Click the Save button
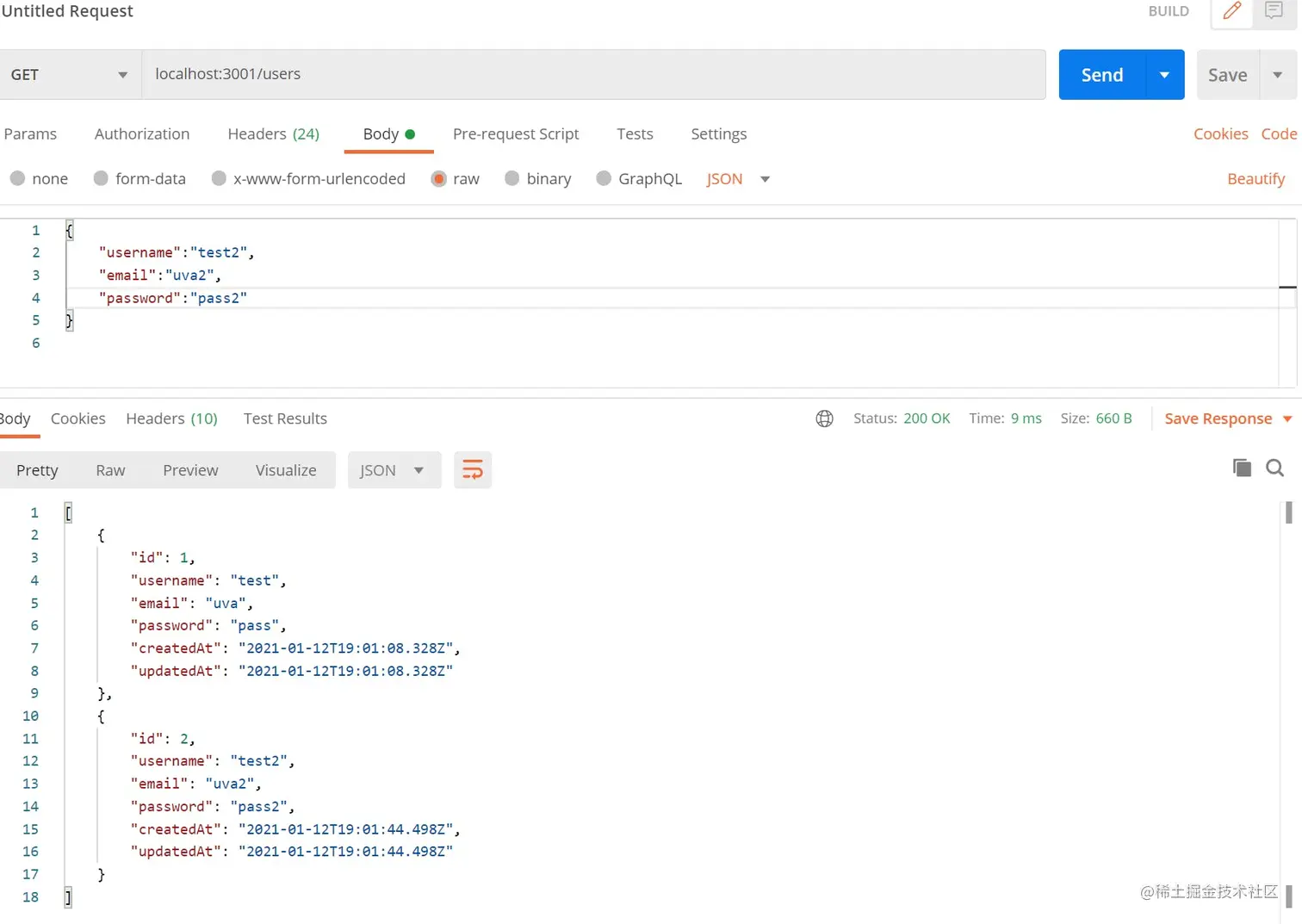The image size is (1302, 924). point(1228,75)
